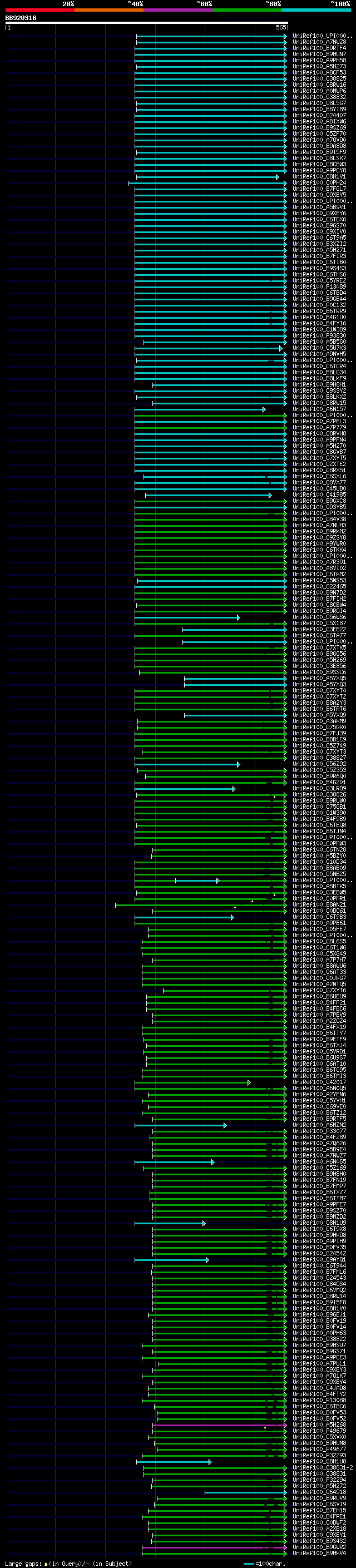Click label UniRef100_A5H273
This screenshot has height=1568, width=356.
pos(319,66)
